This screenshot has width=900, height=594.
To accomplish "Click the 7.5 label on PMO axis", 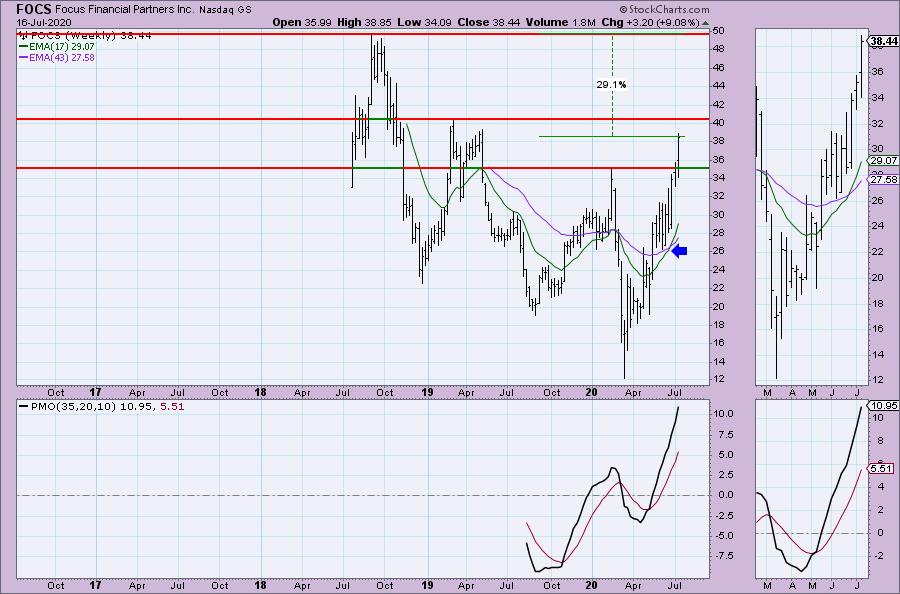I will (x=726, y=434).
